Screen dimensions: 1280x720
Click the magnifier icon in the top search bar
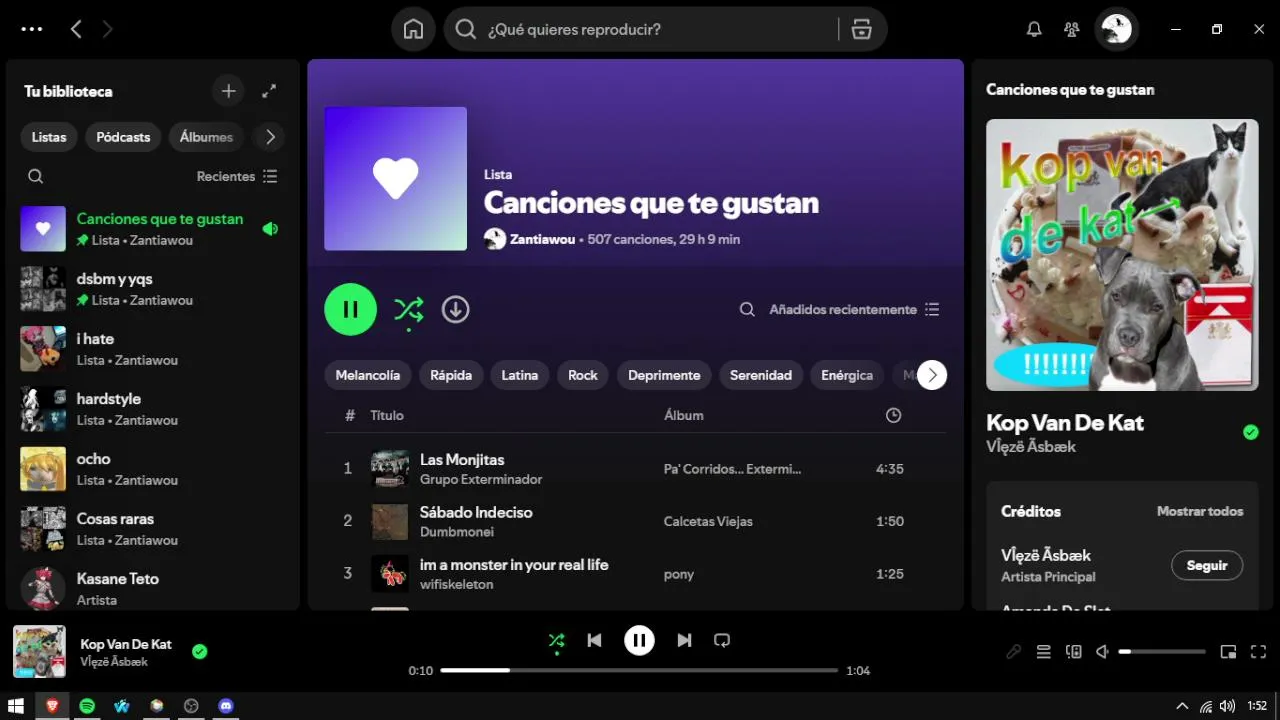click(465, 29)
